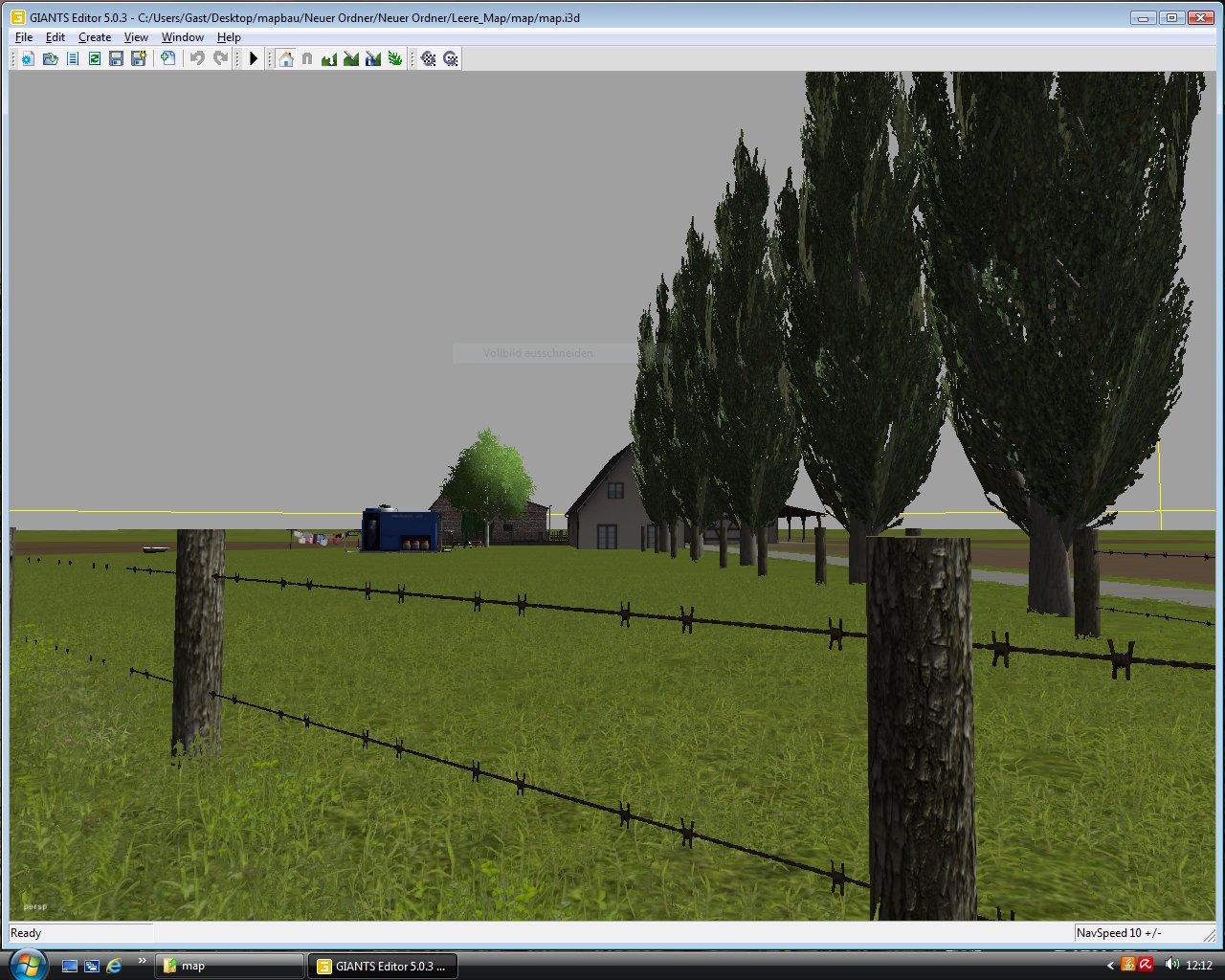The image size is (1225, 980).
Task: Click the New scene icon
Action: coord(27,59)
